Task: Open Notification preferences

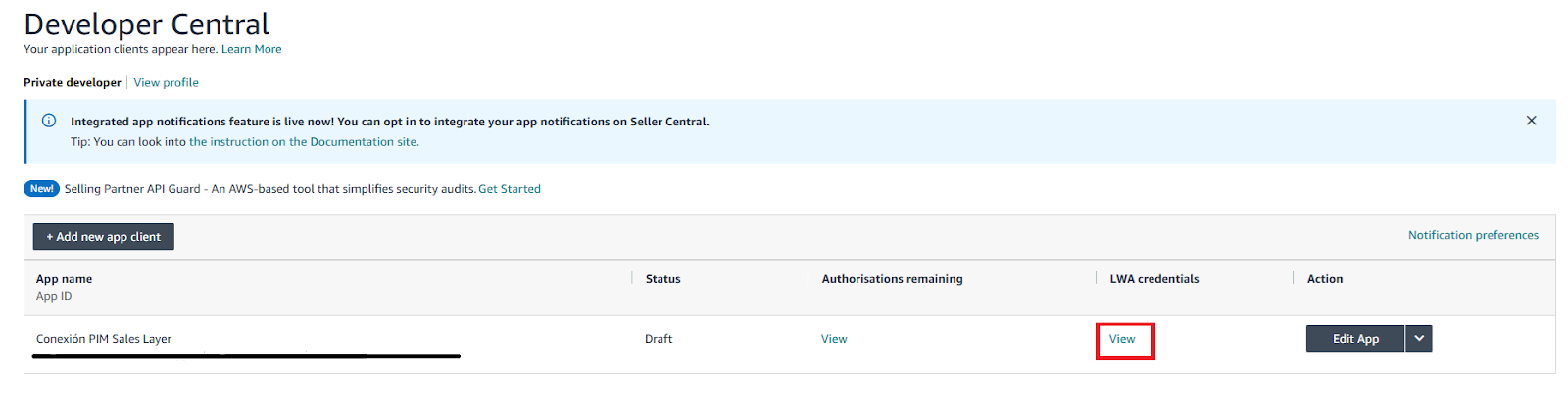Action: (1473, 235)
